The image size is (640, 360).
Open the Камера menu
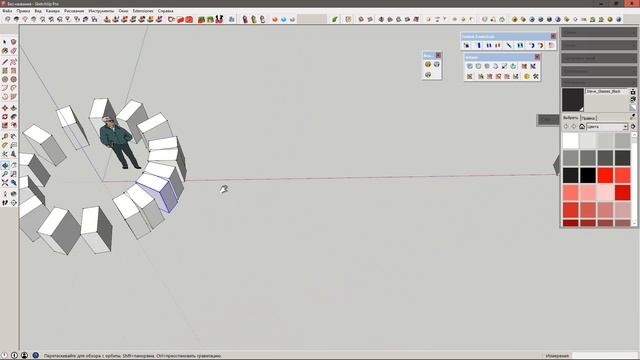click(53, 11)
